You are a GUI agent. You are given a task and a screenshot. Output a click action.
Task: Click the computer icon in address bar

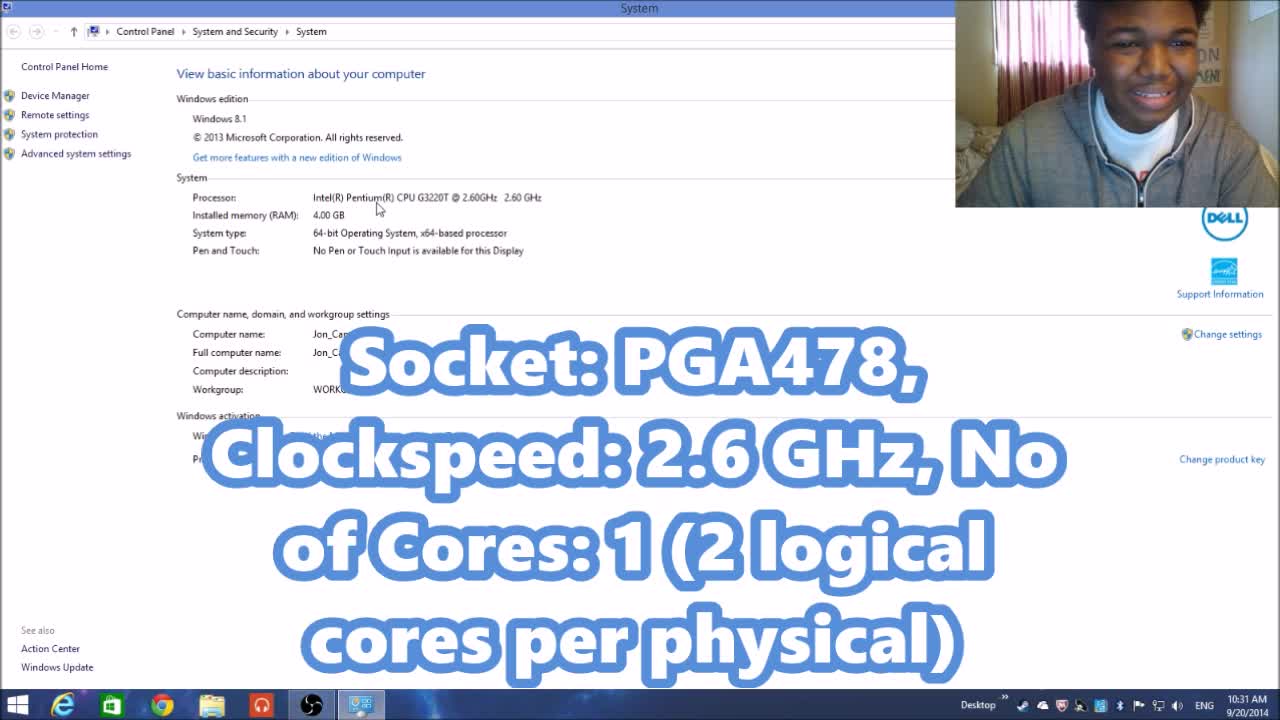(x=94, y=32)
